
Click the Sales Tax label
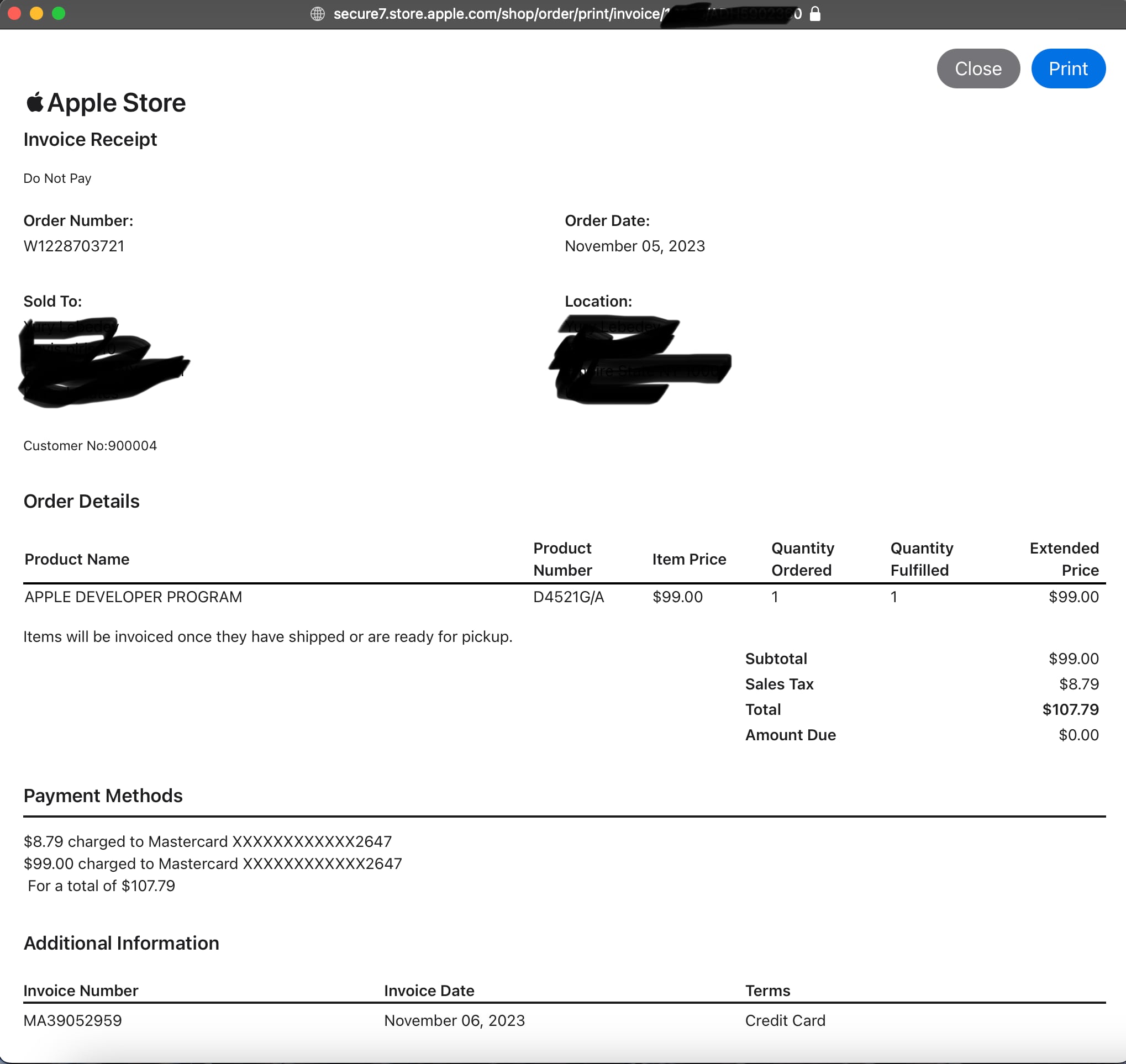click(x=780, y=684)
